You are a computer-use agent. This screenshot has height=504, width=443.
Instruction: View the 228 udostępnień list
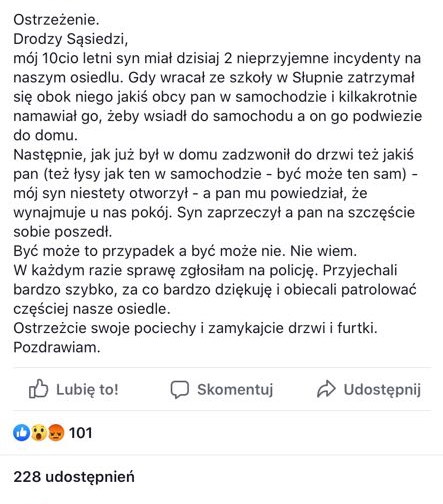pos(74,477)
